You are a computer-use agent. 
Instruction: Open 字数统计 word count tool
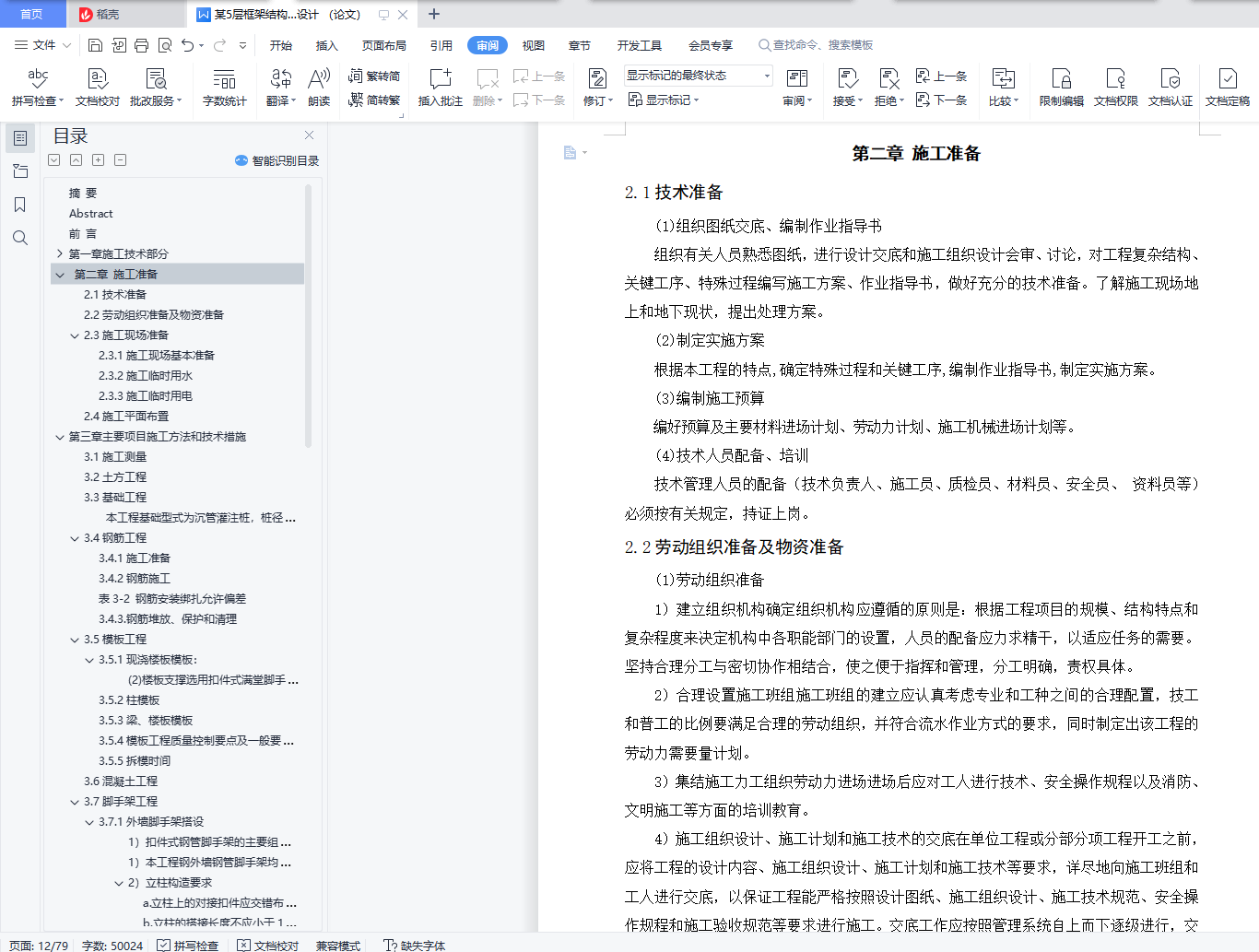225,88
